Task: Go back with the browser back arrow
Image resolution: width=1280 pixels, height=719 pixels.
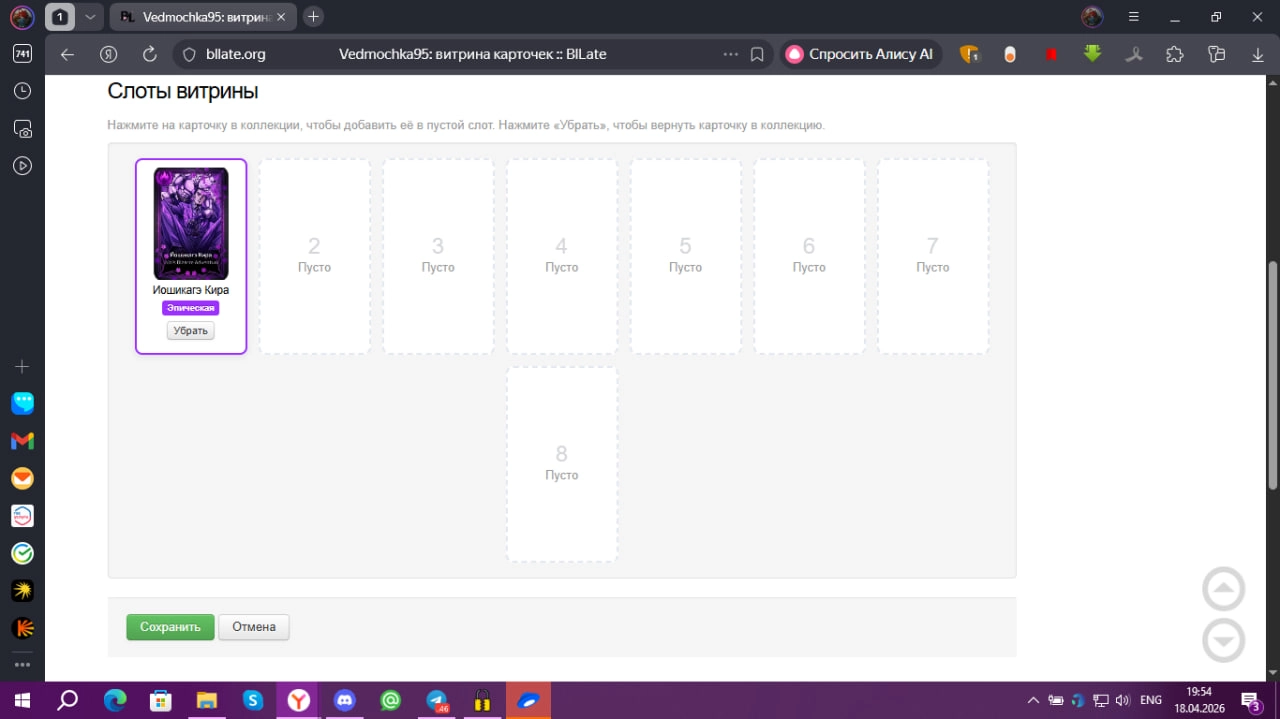Action: point(67,55)
